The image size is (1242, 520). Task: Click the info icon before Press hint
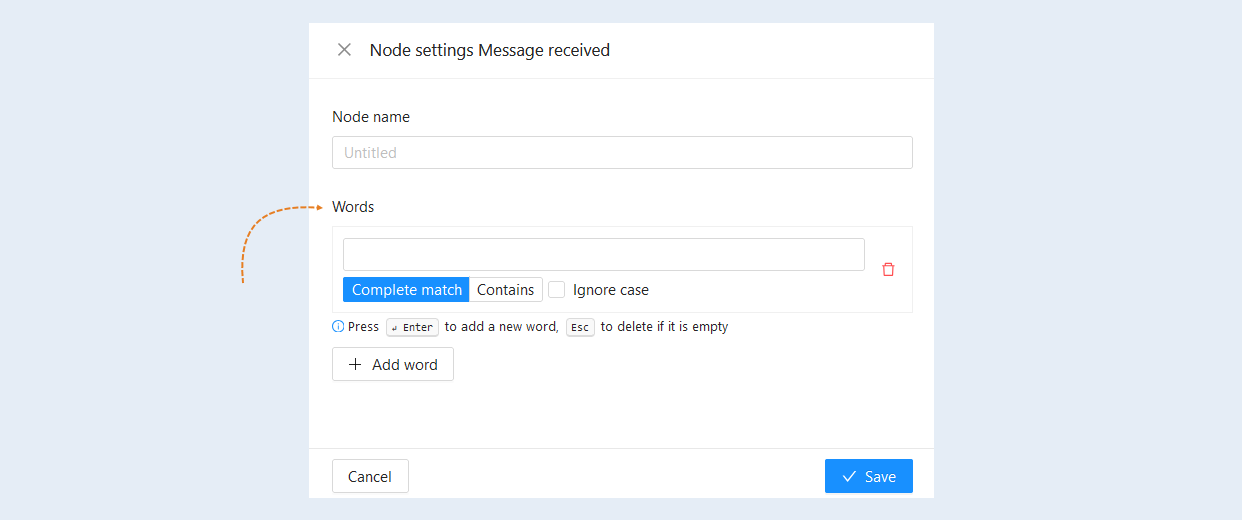(x=338, y=326)
